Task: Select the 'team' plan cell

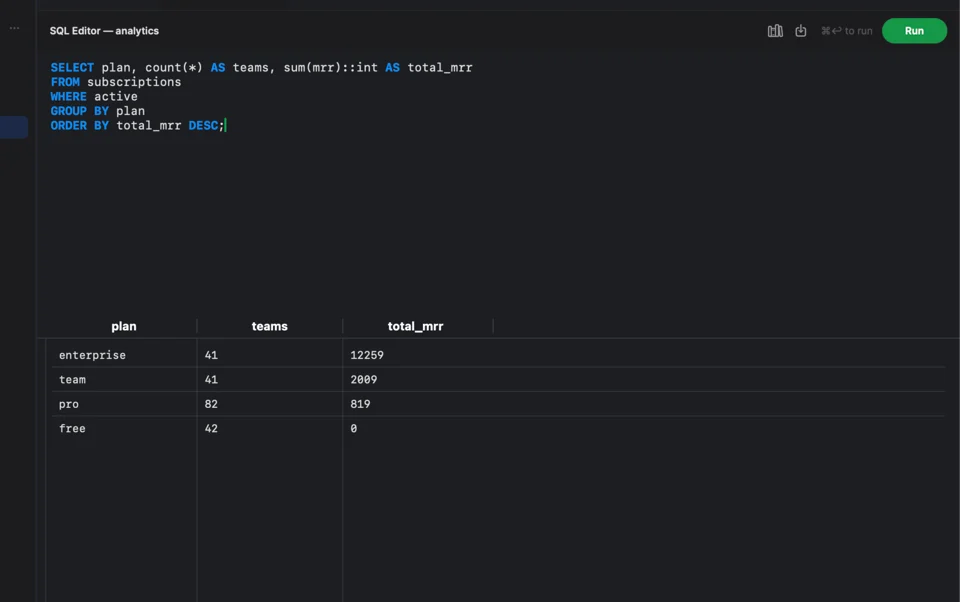Action: click(x=72, y=380)
